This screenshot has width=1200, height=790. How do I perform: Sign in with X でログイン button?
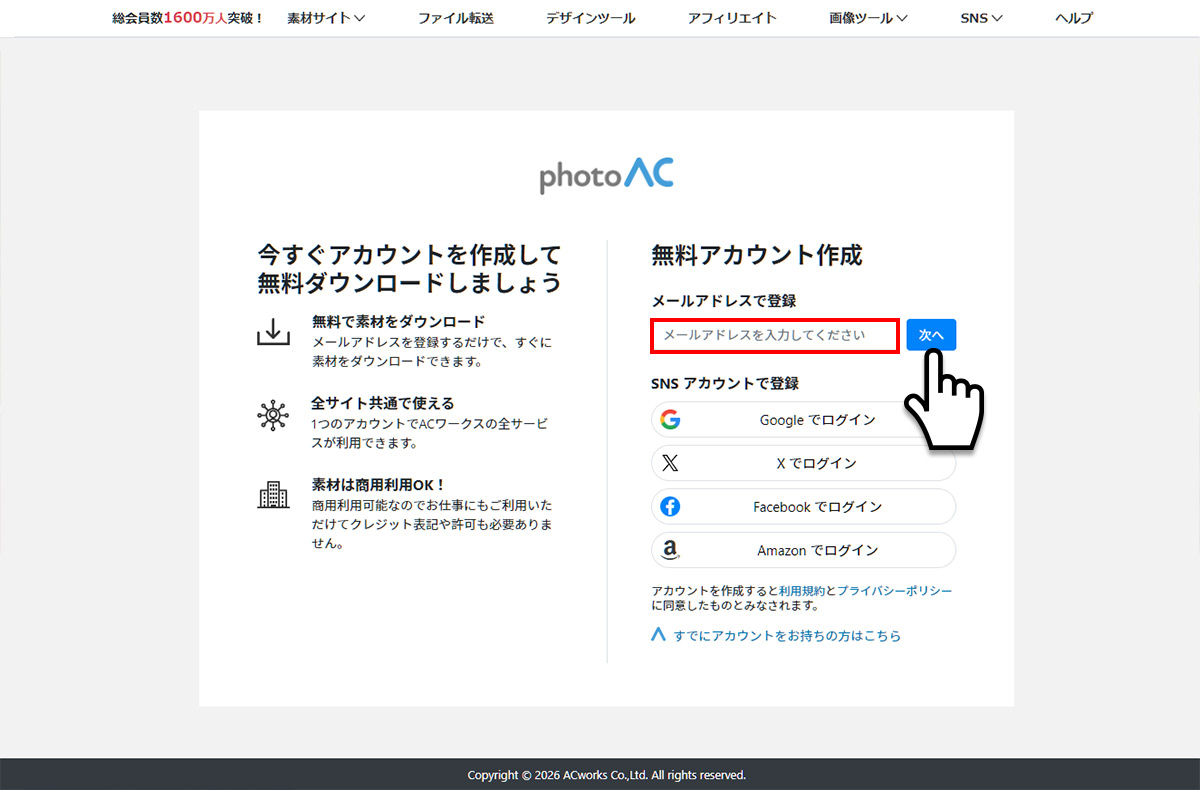803,463
